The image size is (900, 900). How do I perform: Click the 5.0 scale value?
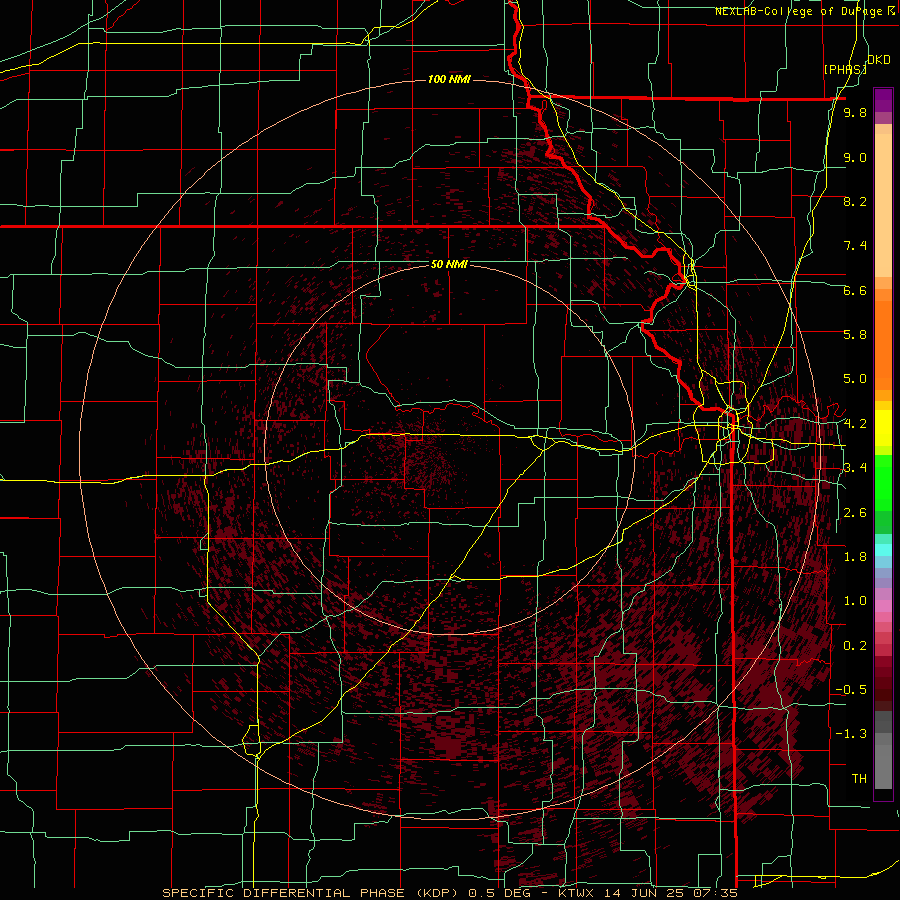click(x=855, y=379)
